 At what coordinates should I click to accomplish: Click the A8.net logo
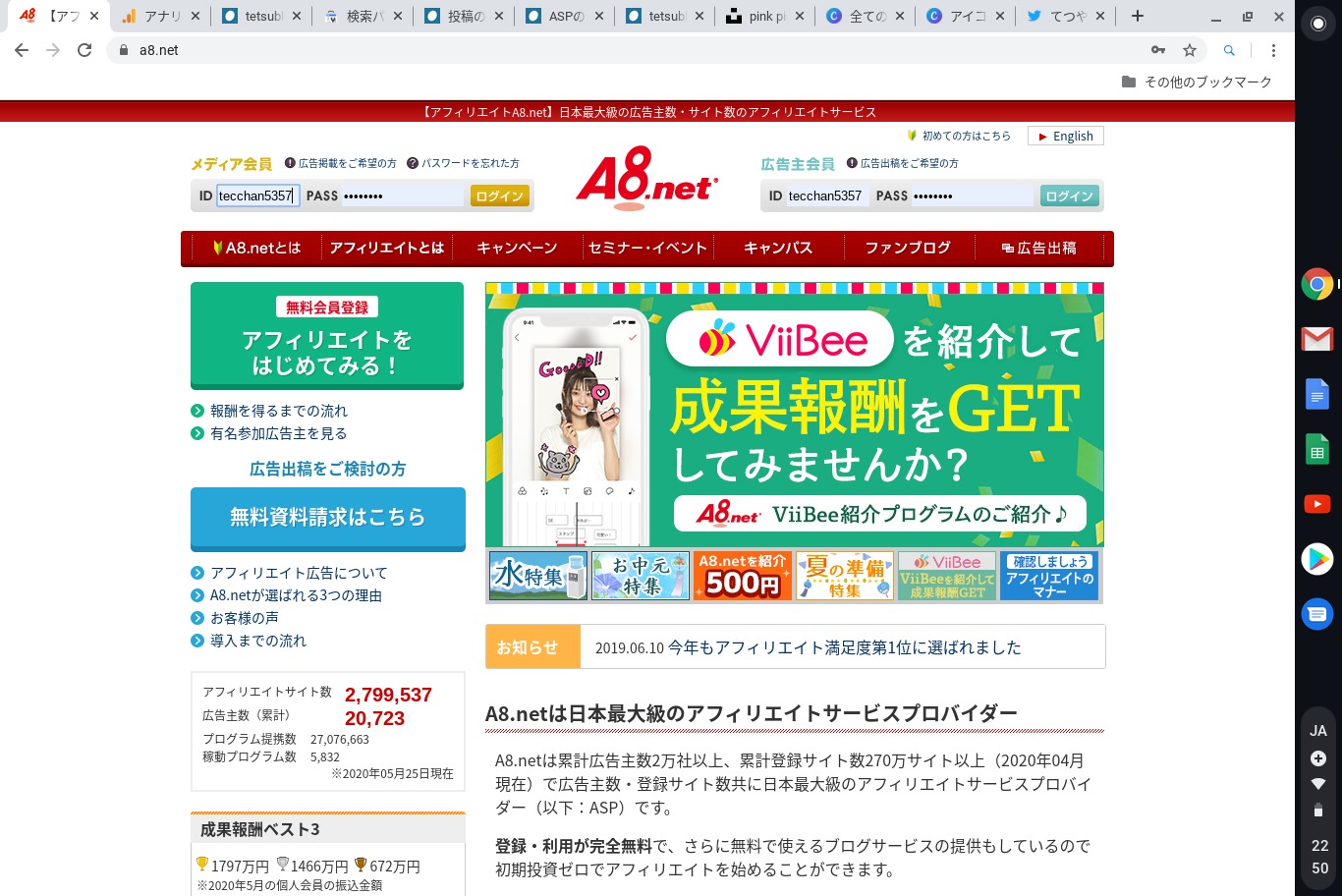tap(646, 180)
